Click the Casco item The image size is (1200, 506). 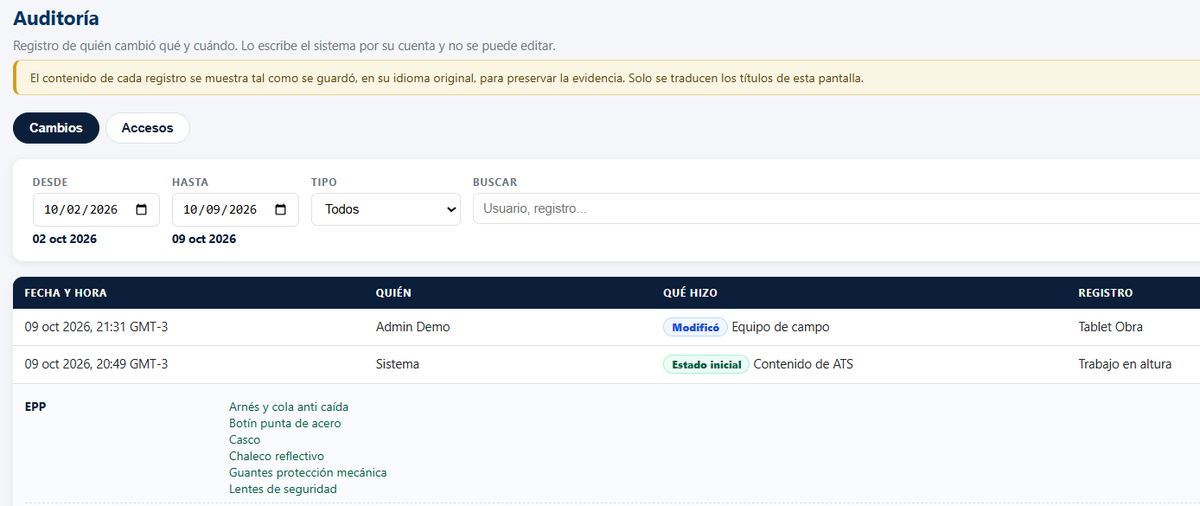(x=244, y=440)
